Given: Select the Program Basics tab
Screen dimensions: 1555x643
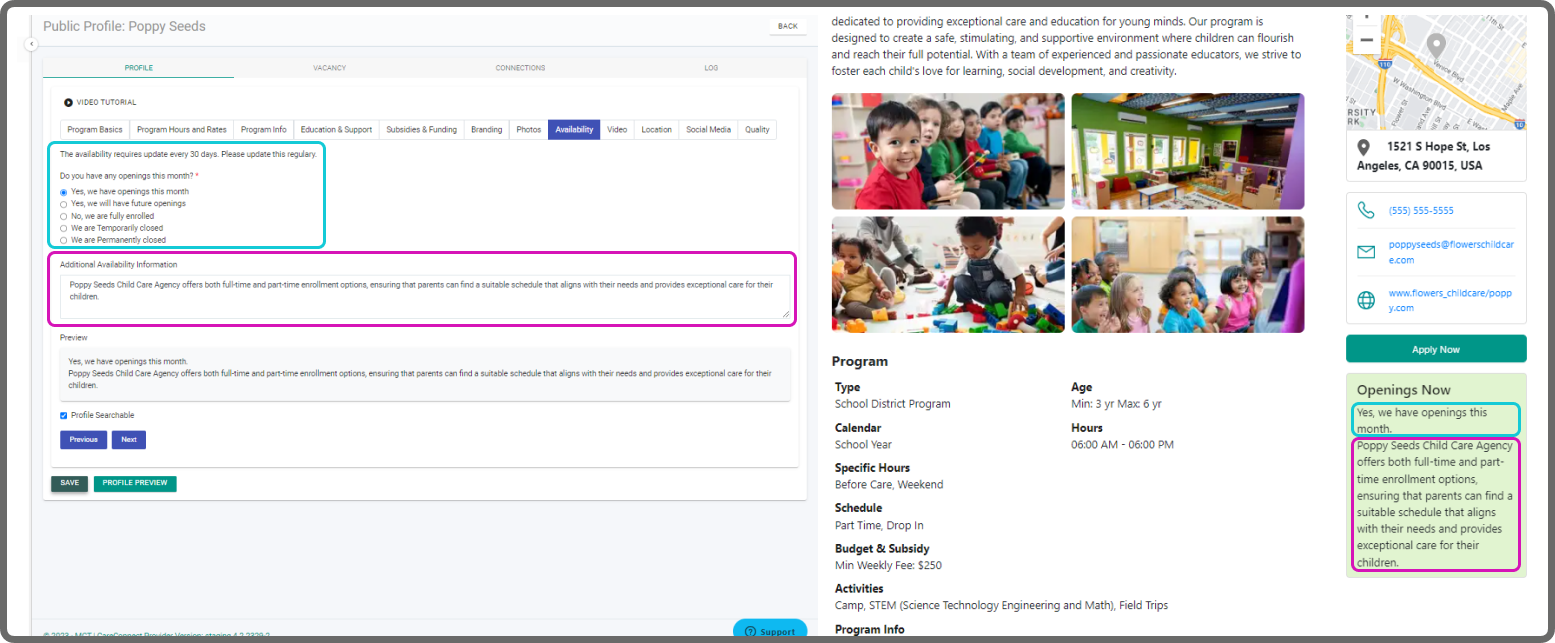Looking at the screenshot, I should click(95, 130).
